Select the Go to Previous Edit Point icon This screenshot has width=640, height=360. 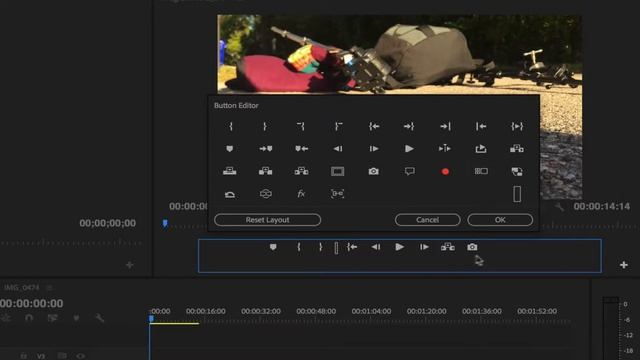[x=481, y=127]
